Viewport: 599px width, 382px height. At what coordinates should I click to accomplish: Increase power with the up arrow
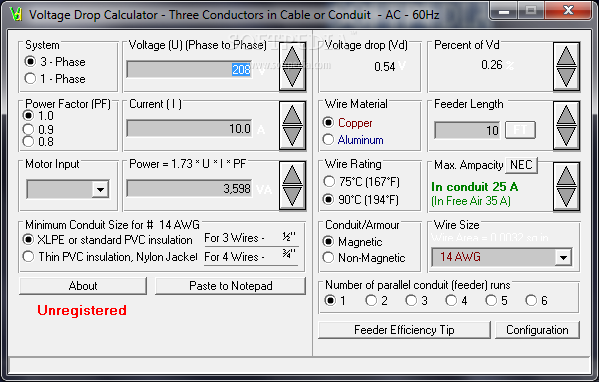pos(292,175)
